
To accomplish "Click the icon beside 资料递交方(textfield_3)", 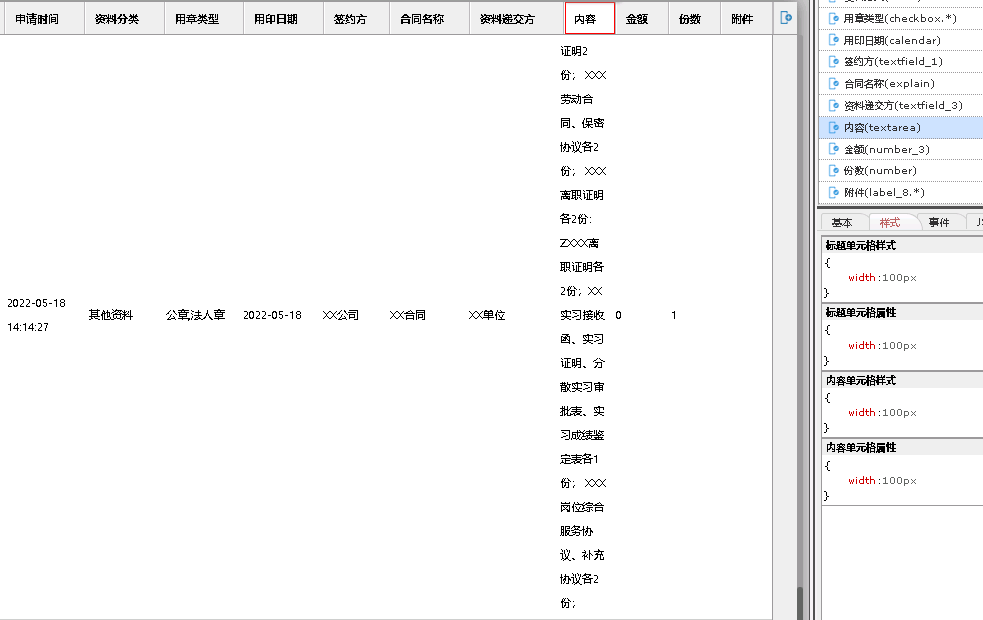I will click(x=834, y=105).
